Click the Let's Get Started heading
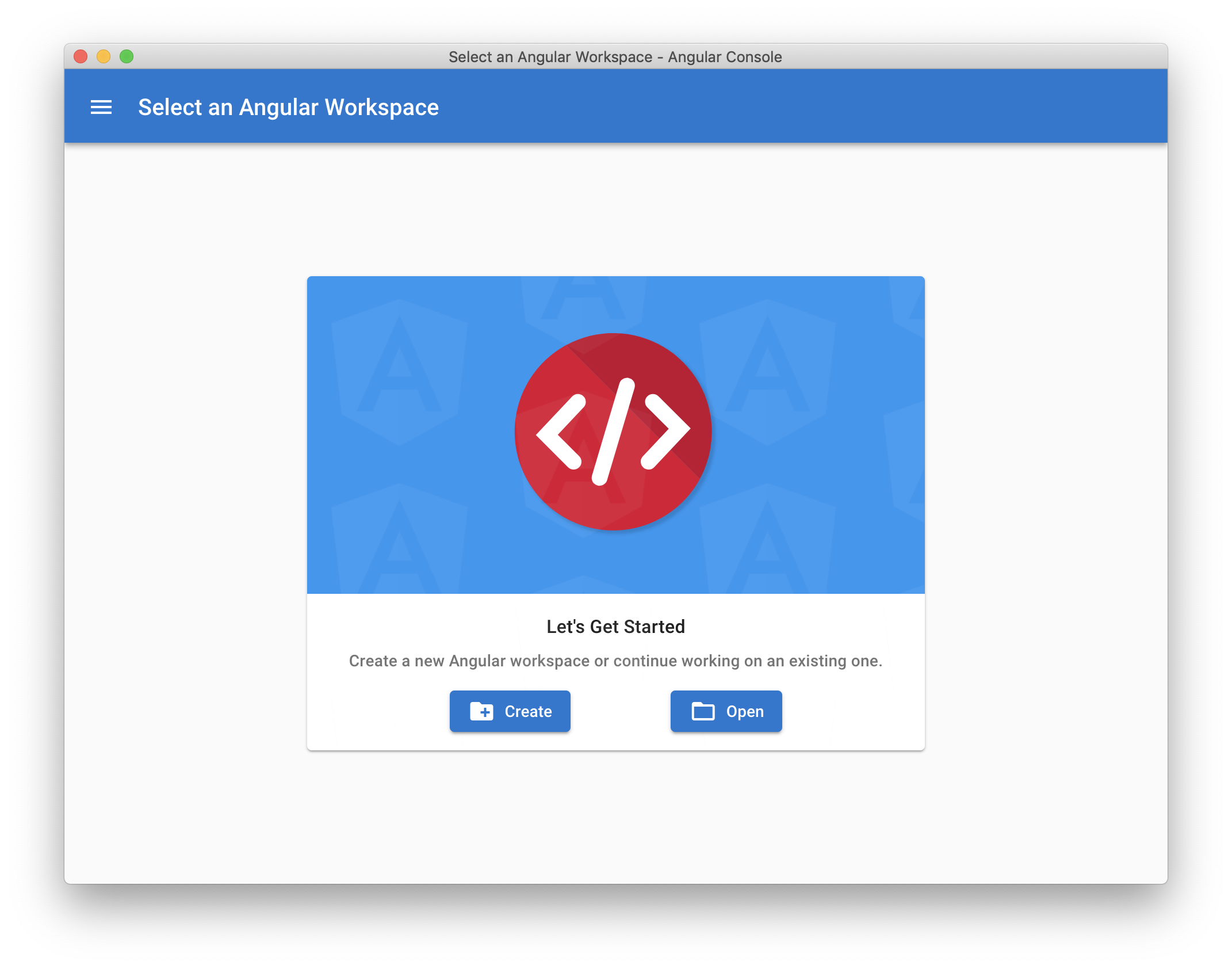Screen dimensions: 1232x969 (615, 626)
